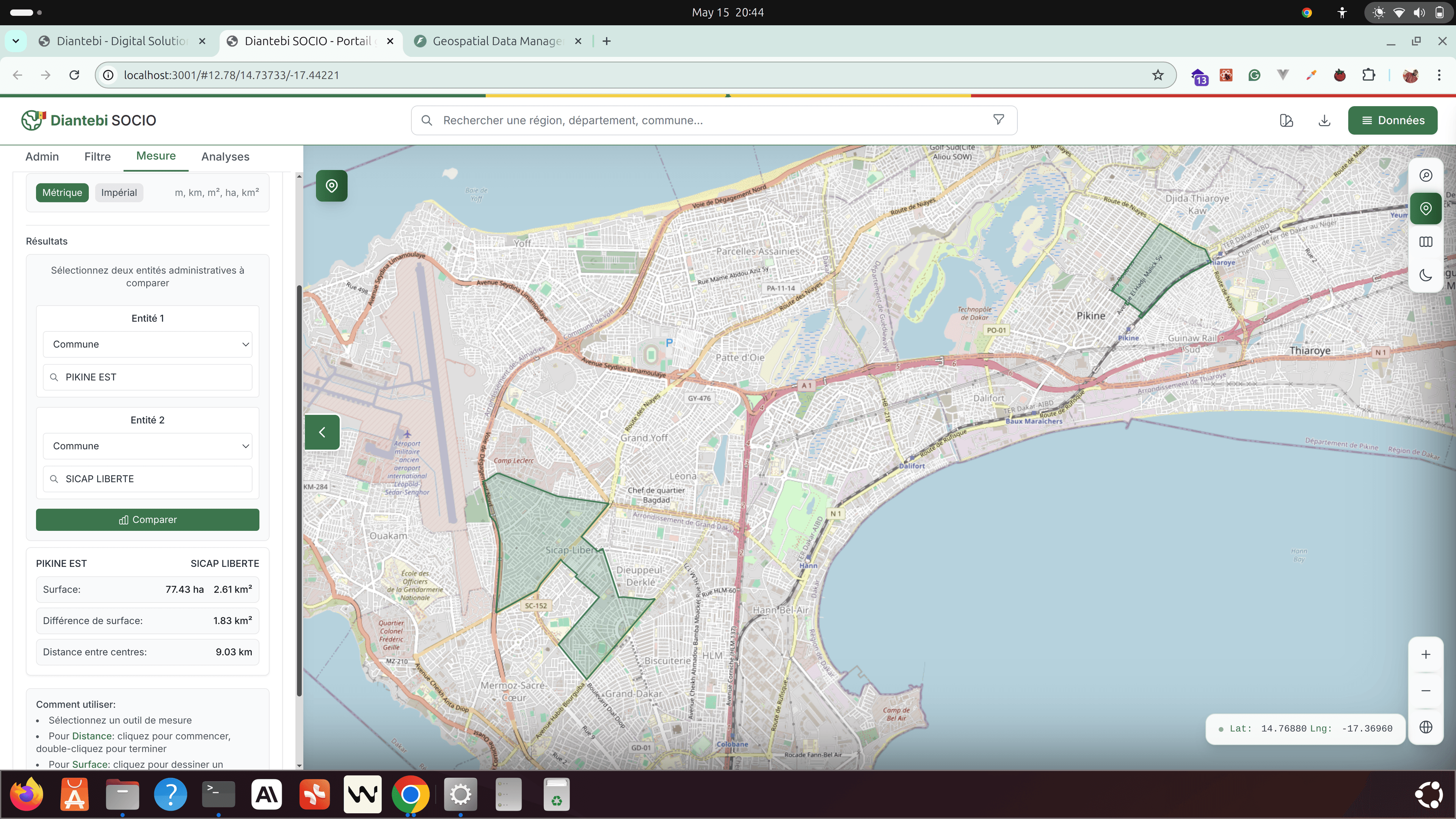This screenshot has width=1456, height=819.
Task: Switch to the Analyses tab
Action: [225, 157]
